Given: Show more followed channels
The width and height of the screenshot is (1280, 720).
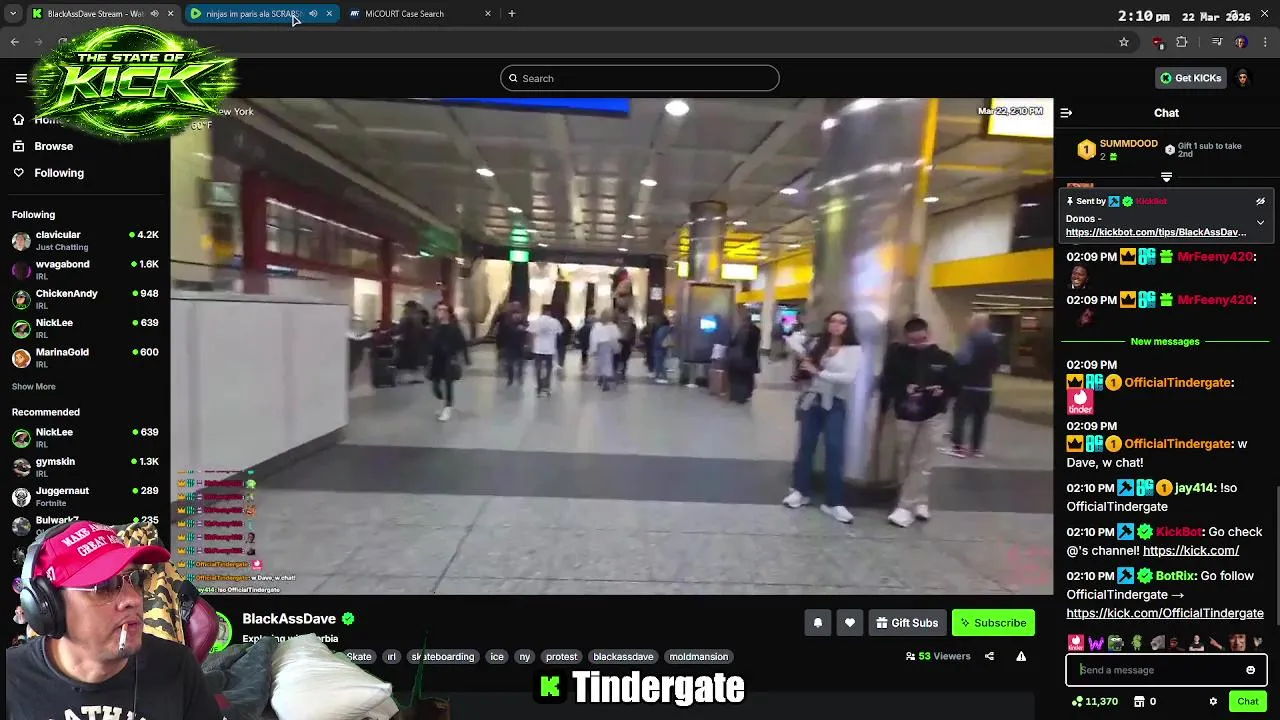Looking at the screenshot, I should click(34, 387).
